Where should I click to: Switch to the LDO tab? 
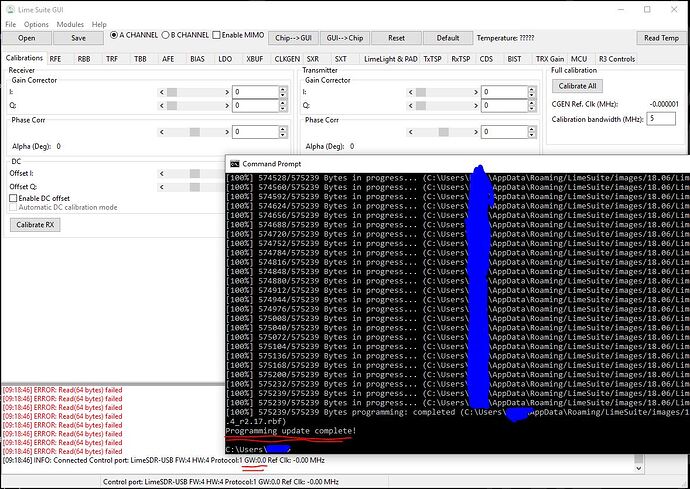tap(225, 59)
